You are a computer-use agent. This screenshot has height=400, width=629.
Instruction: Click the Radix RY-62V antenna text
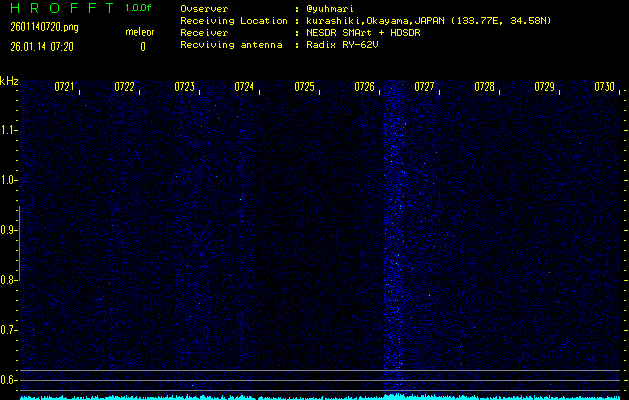point(342,45)
